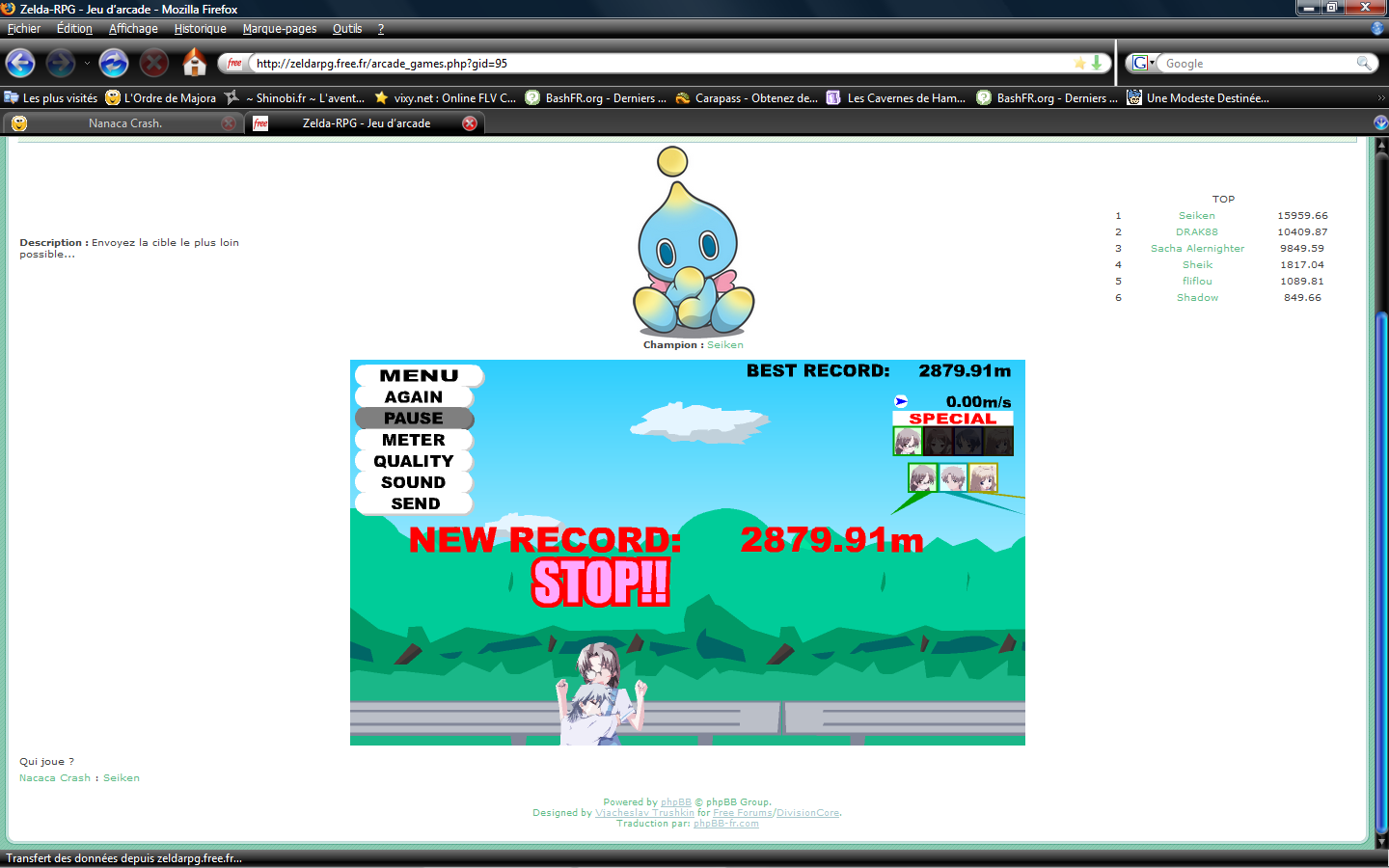
Task: Bookmark the page with the star icon
Action: (1079, 63)
